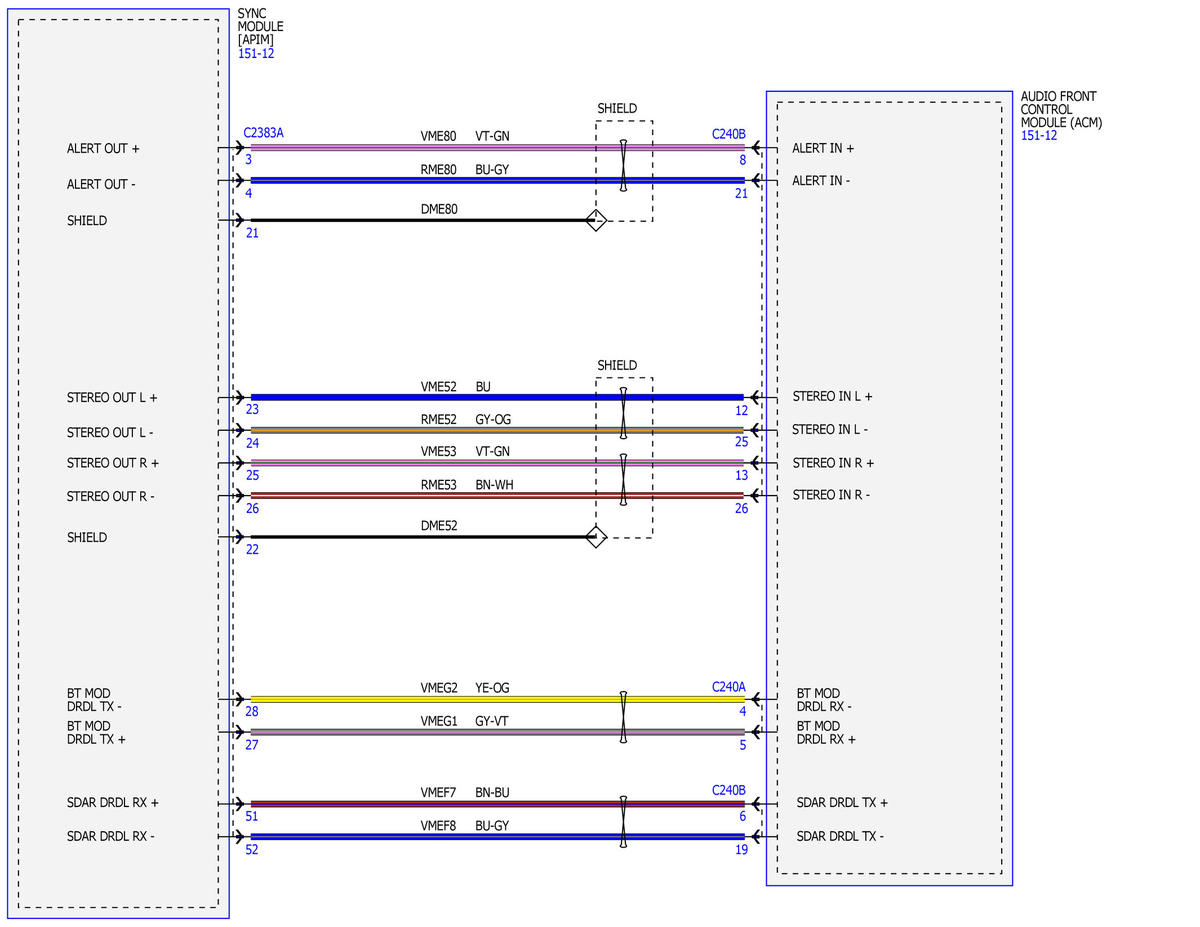Open the 151-12 reference under Audio Front Control Module
The width and height of the screenshot is (1200, 927).
[x=1039, y=135]
